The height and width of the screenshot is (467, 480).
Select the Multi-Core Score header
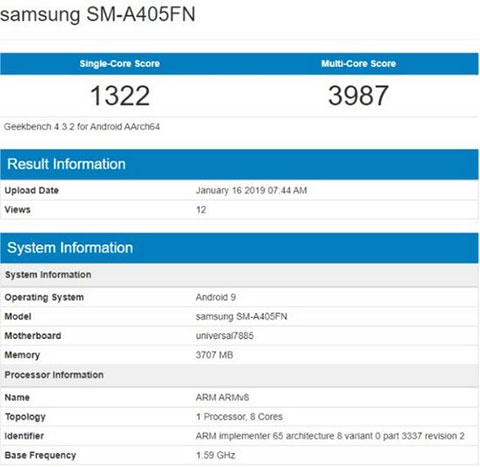click(x=359, y=64)
